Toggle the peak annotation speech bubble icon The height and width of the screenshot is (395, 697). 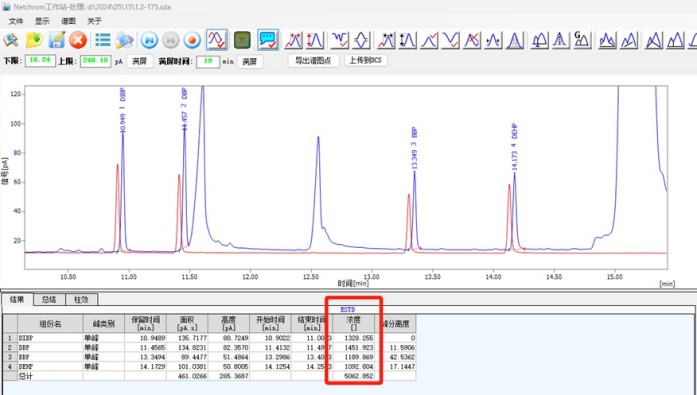click(x=268, y=40)
